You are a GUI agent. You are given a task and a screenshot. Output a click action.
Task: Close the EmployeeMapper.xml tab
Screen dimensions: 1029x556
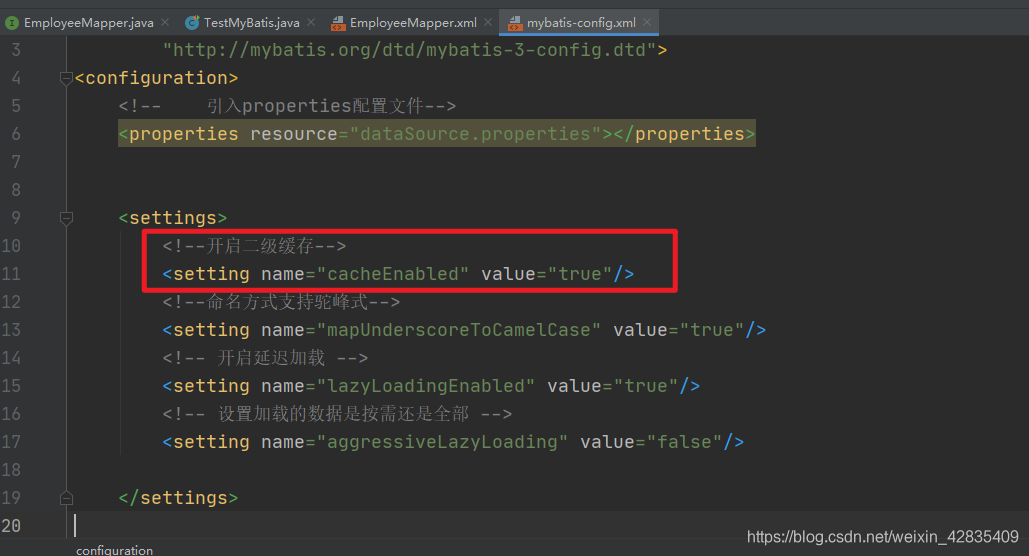(x=488, y=22)
